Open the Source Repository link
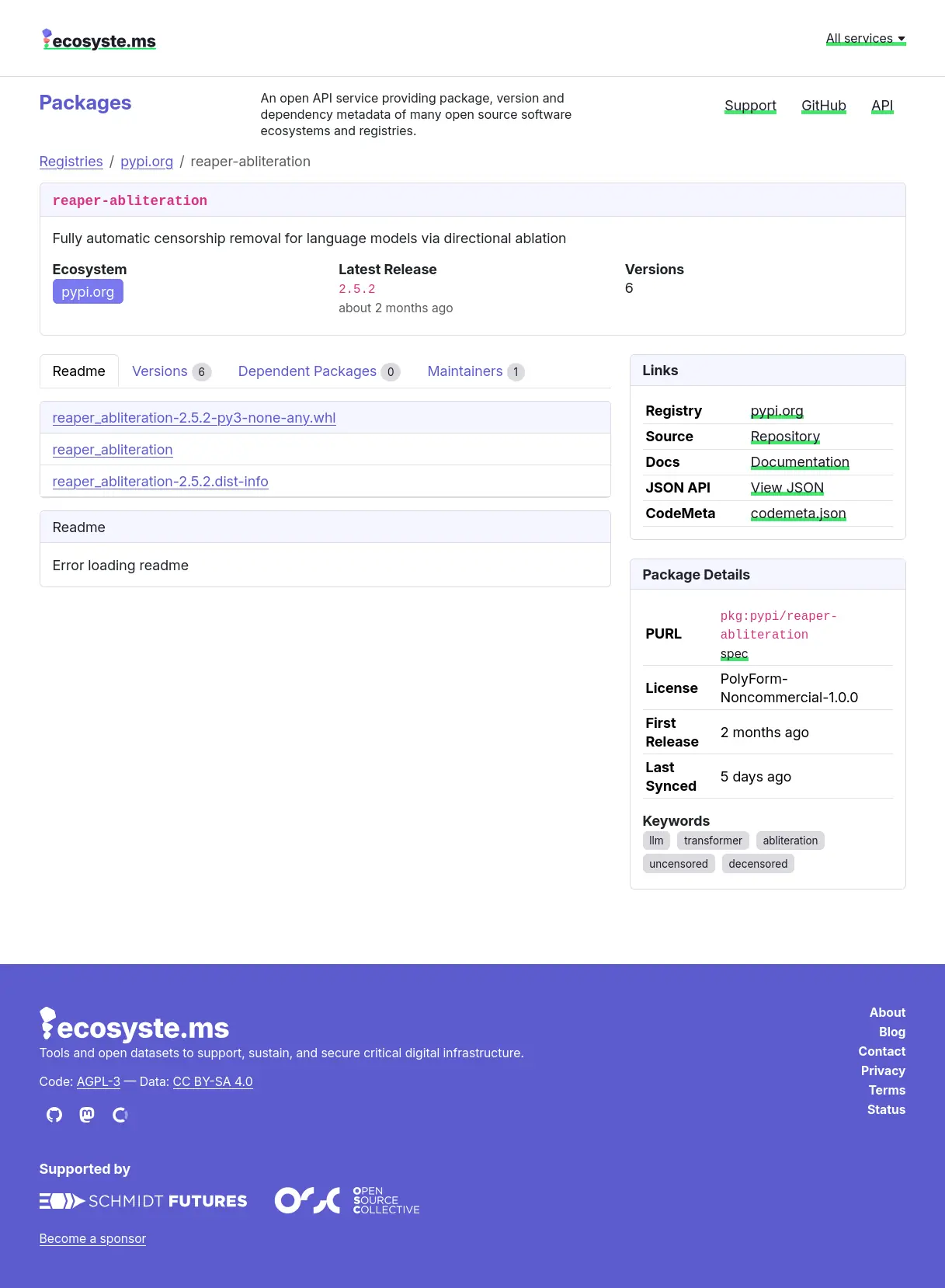Image resolution: width=945 pixels, height=1288 pixels. coord(785,437)
